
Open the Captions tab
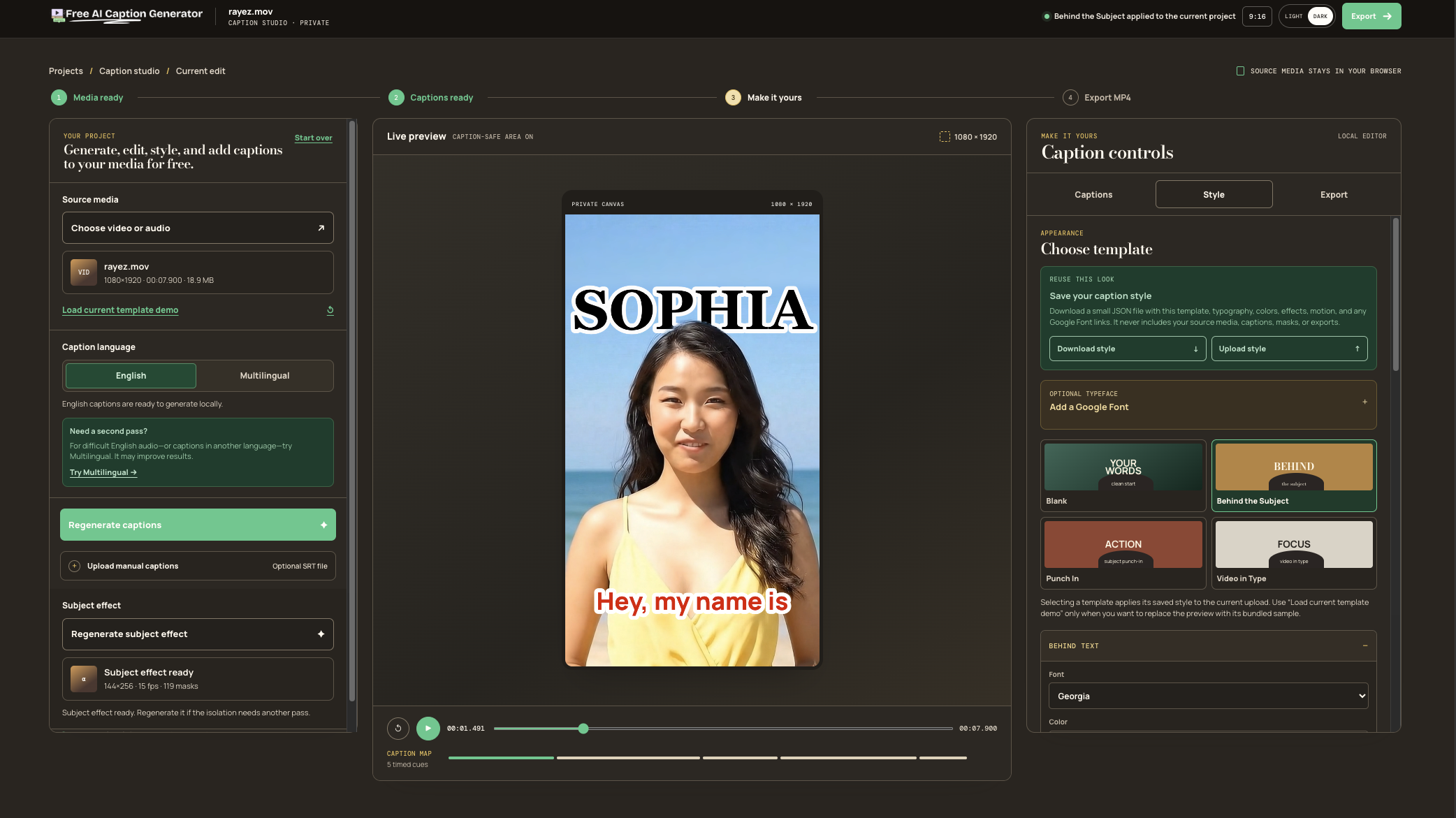tap(1093, 194)
